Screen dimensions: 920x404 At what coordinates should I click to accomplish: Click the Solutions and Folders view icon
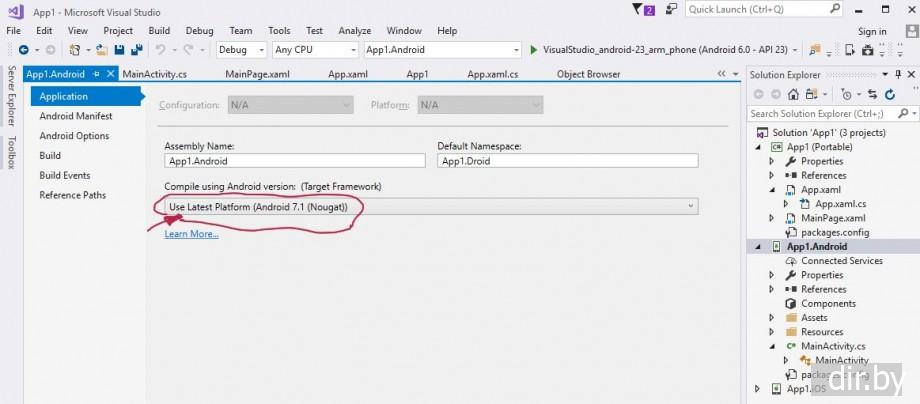click(x=811, y=94)
